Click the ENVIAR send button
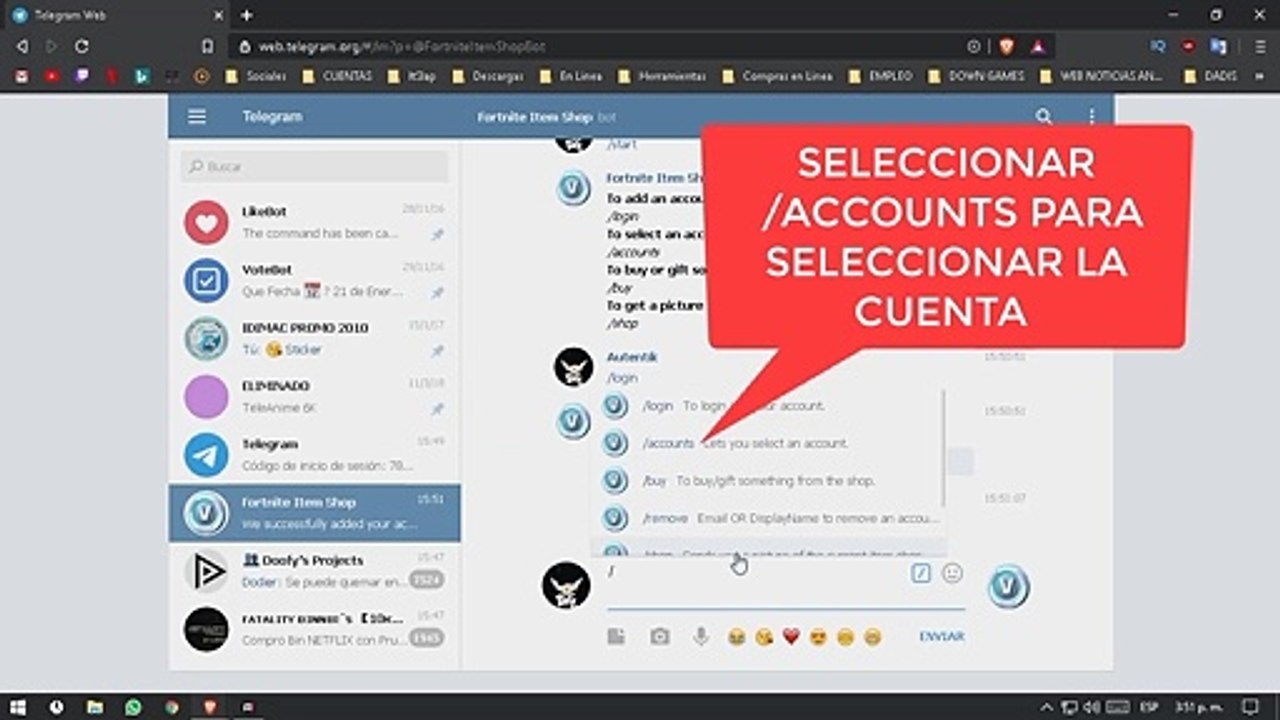This screenshot has height=720, width=1280. click(942, 636)
